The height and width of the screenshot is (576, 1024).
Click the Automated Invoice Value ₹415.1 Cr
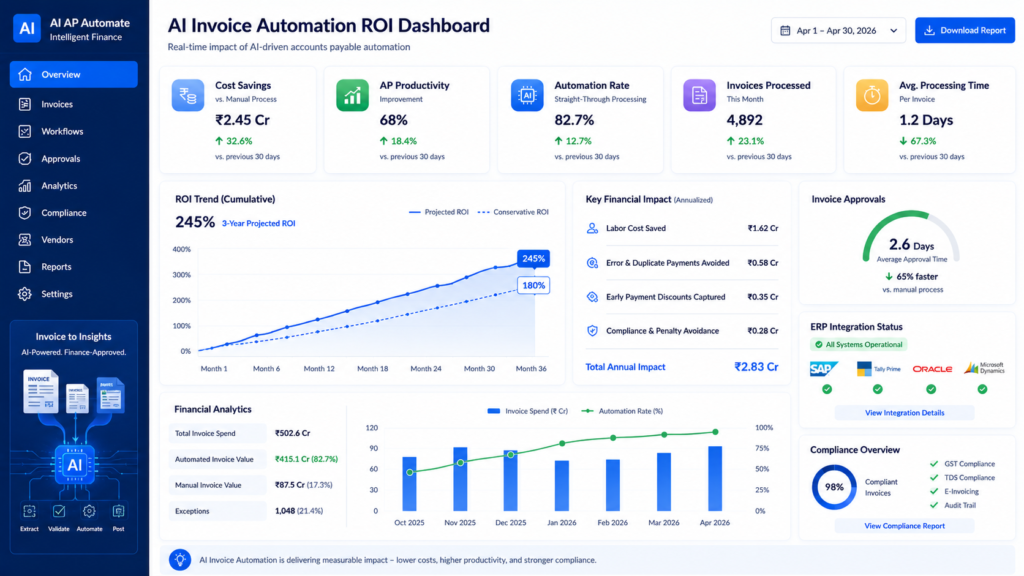(x=306, y=459)
